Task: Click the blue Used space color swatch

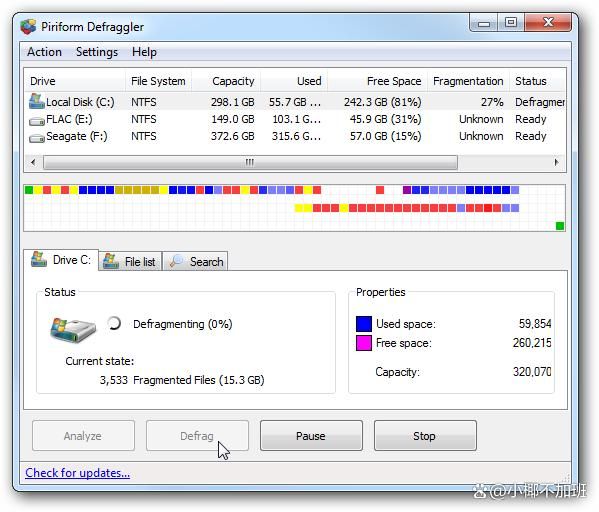Action: tap(364, 324)
